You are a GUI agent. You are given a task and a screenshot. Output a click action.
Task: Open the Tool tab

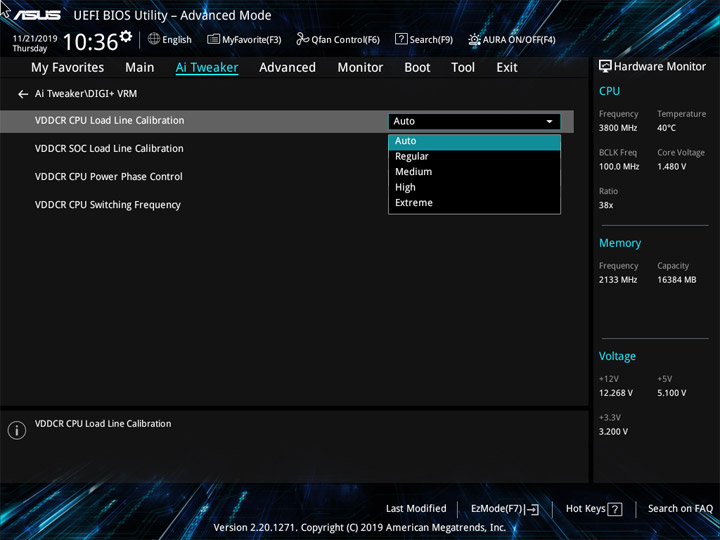[x=463, y=68]
